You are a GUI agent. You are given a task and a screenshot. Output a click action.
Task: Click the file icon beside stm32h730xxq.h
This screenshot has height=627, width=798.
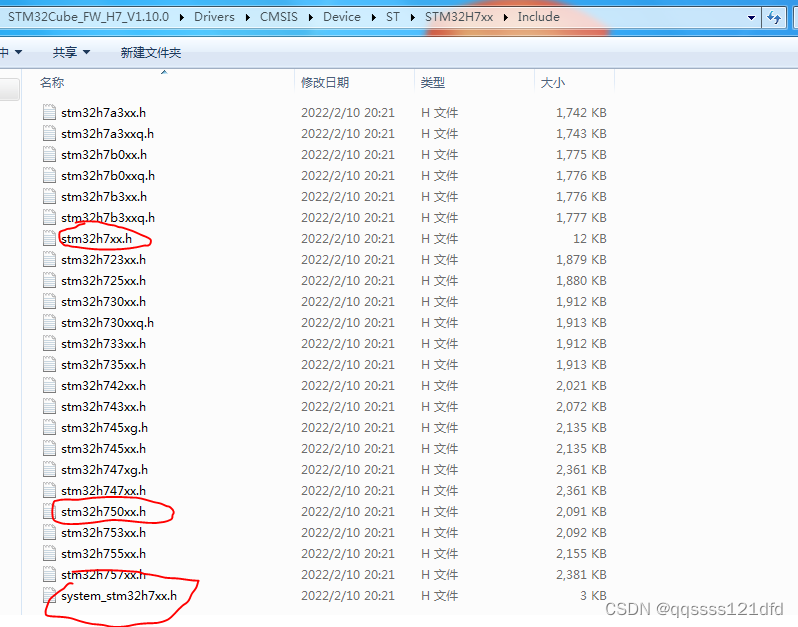click(x=49, y=322)
